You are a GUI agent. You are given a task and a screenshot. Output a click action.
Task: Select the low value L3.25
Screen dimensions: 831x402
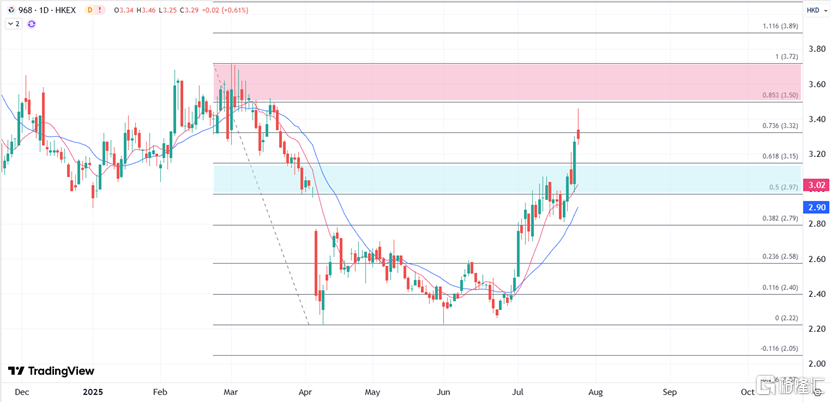pos(166,10)
